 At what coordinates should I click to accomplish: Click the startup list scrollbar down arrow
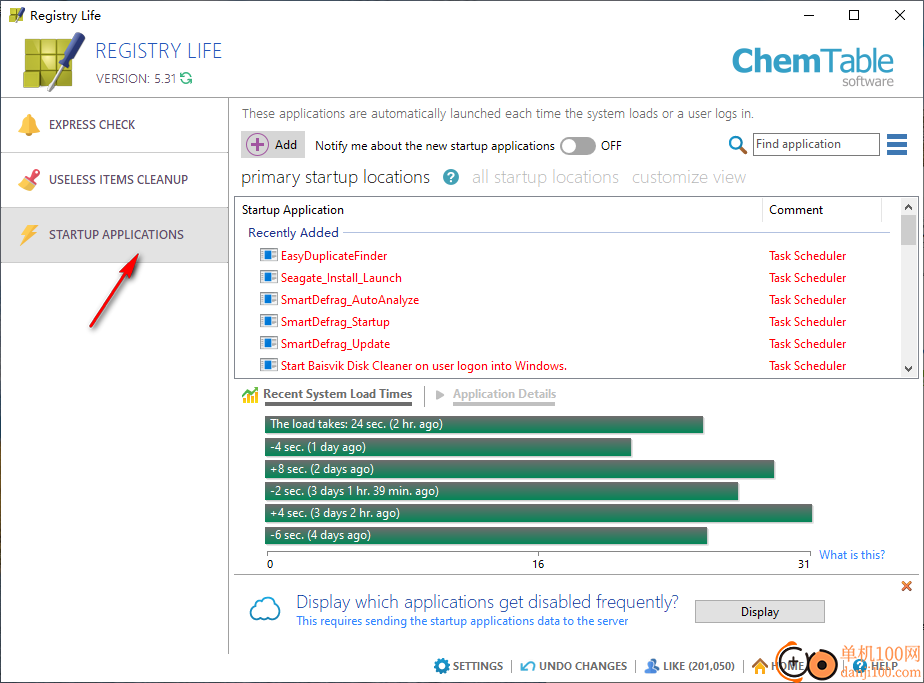(x=908, y=368)
